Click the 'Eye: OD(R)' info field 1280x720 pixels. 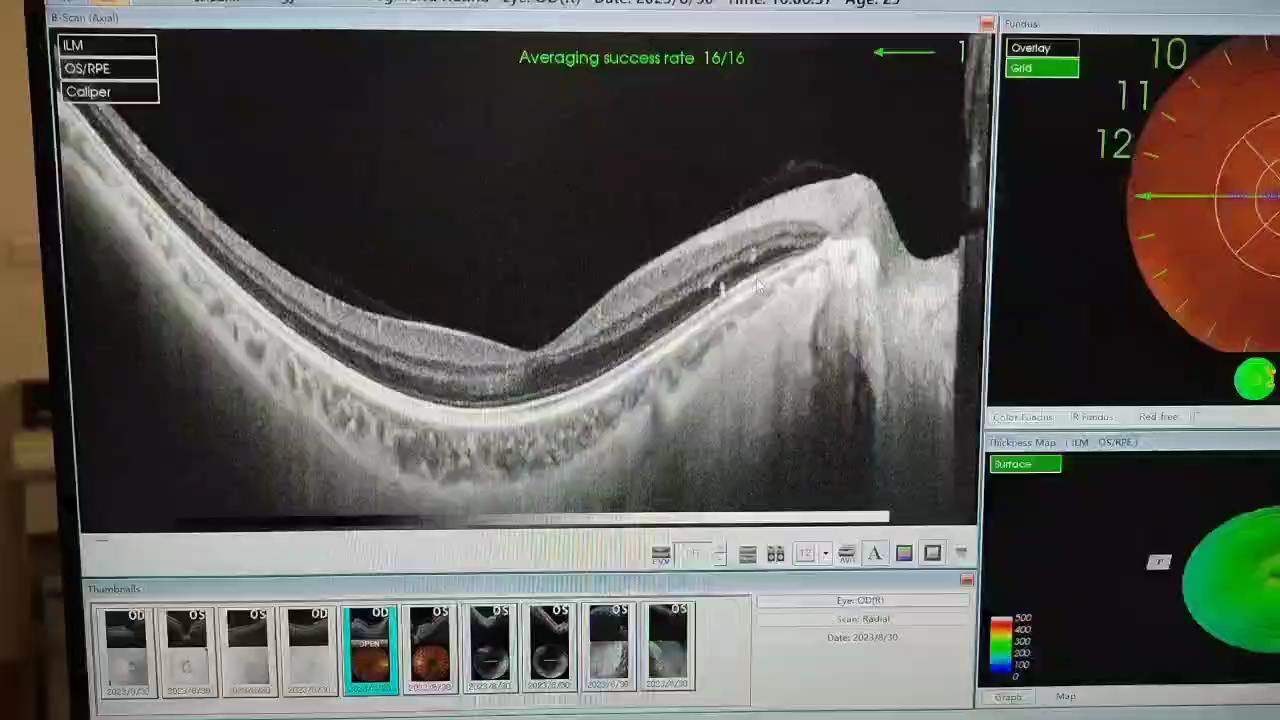tap(862, 600)
